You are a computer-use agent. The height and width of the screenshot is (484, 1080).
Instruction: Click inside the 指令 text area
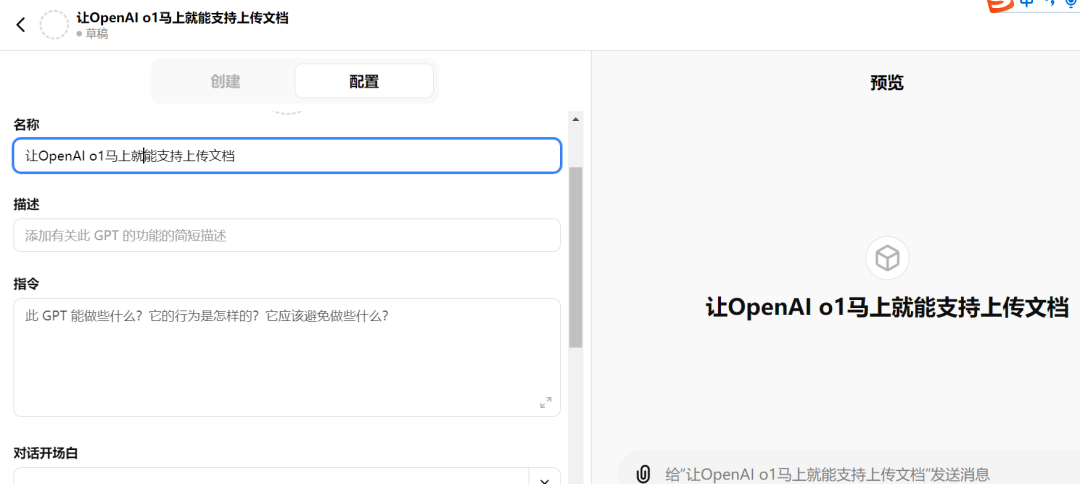coord(286,357)
